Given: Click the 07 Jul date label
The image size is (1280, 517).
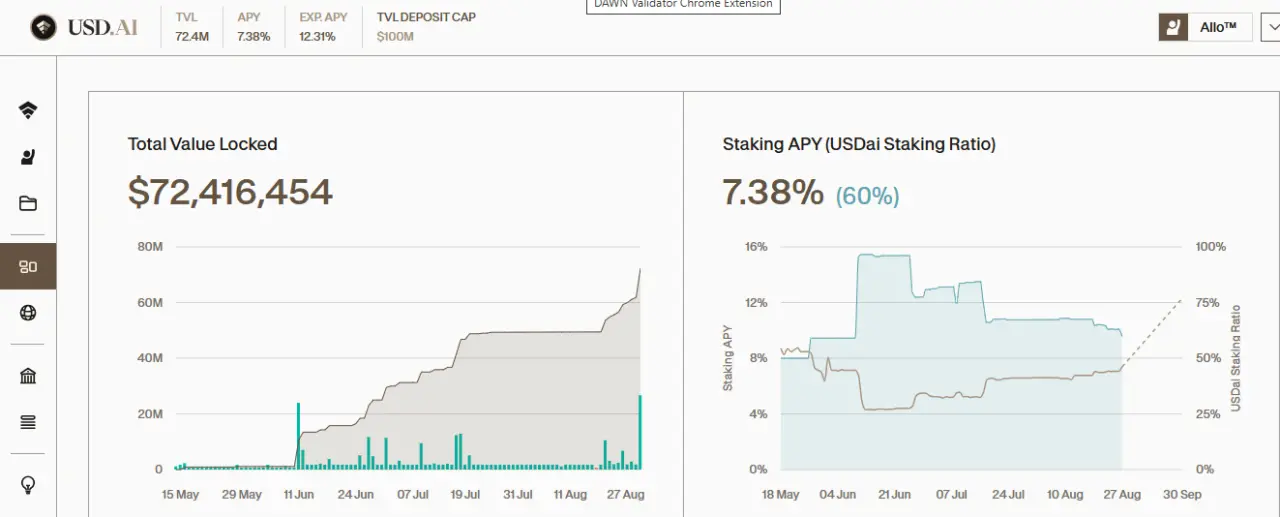Looking at the screenshot, I should [413, 494].
